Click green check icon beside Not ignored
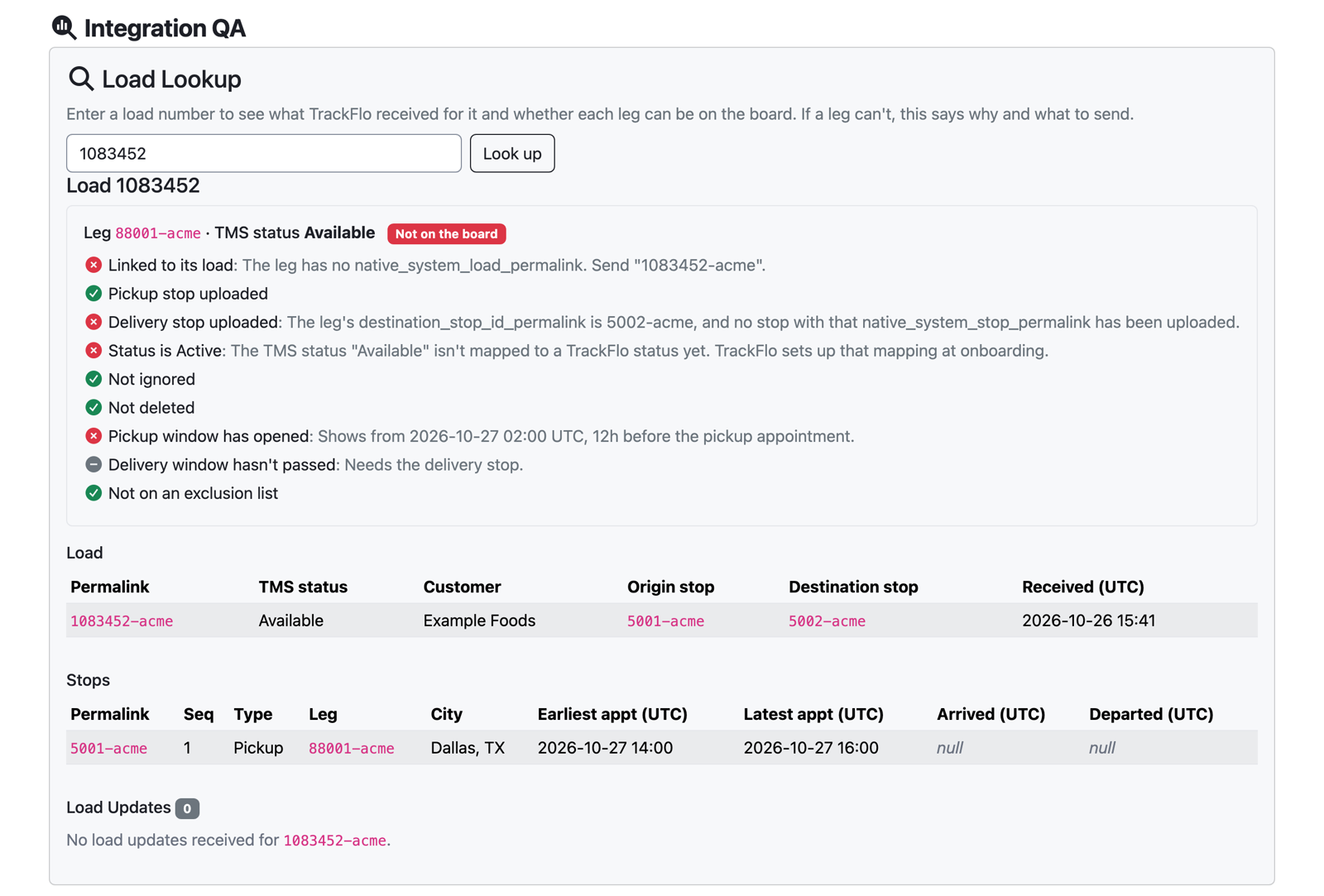This screenshot has width=1324, height=896. pyautogui.click(x=94, y=379)
